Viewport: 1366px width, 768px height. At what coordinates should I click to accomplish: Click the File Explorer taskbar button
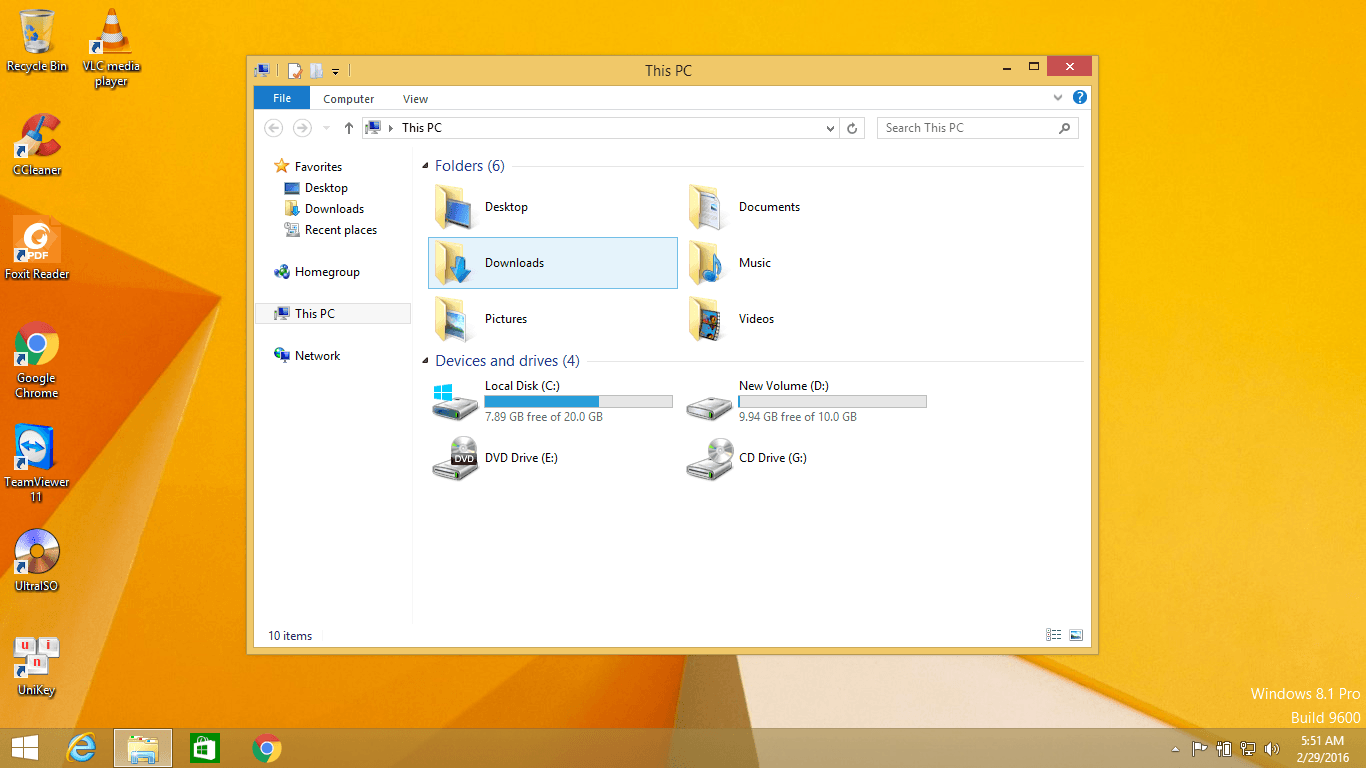pyautogui.click(x=143, y=748)
